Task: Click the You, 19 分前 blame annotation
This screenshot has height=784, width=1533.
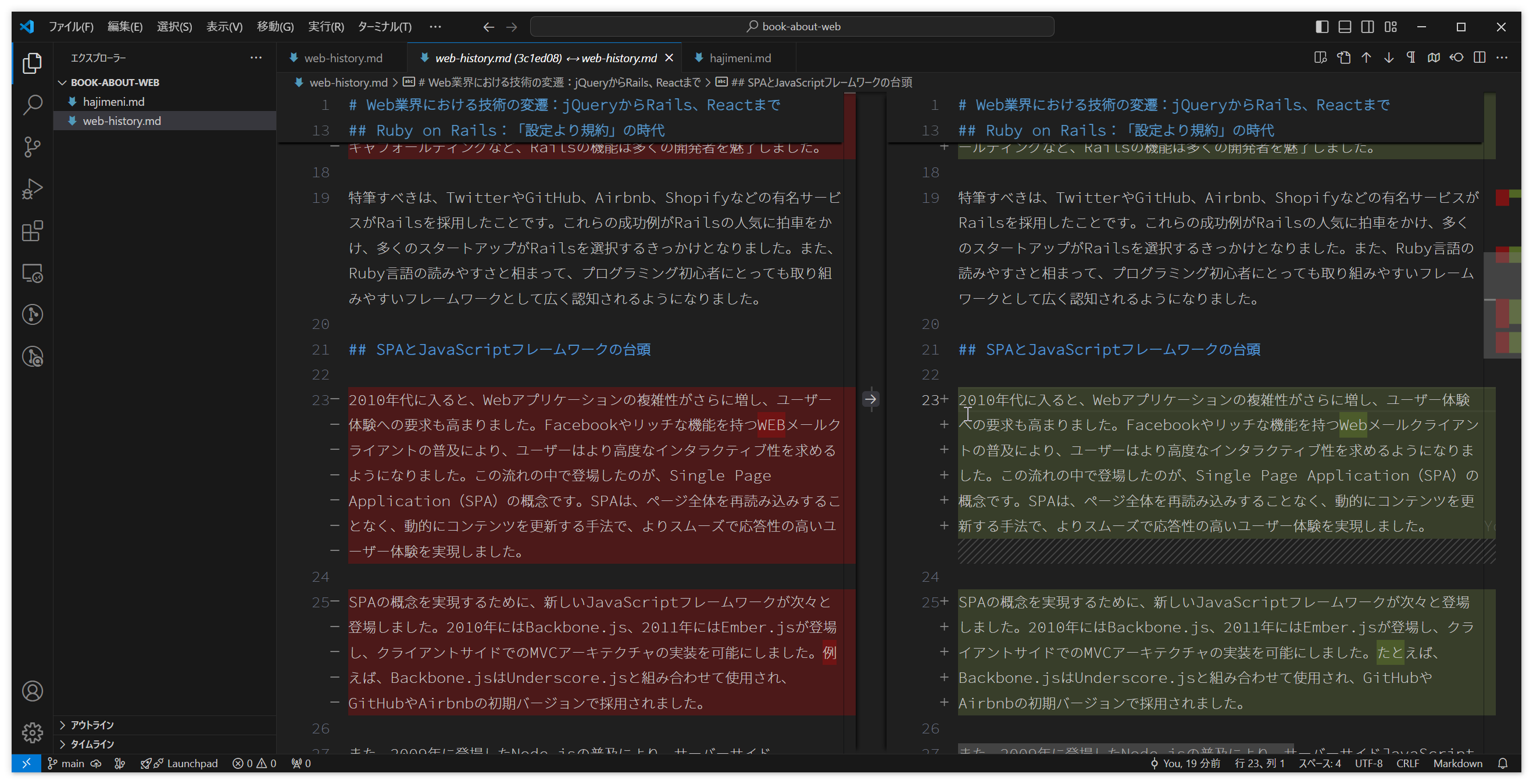Action: coord(1185,763)
